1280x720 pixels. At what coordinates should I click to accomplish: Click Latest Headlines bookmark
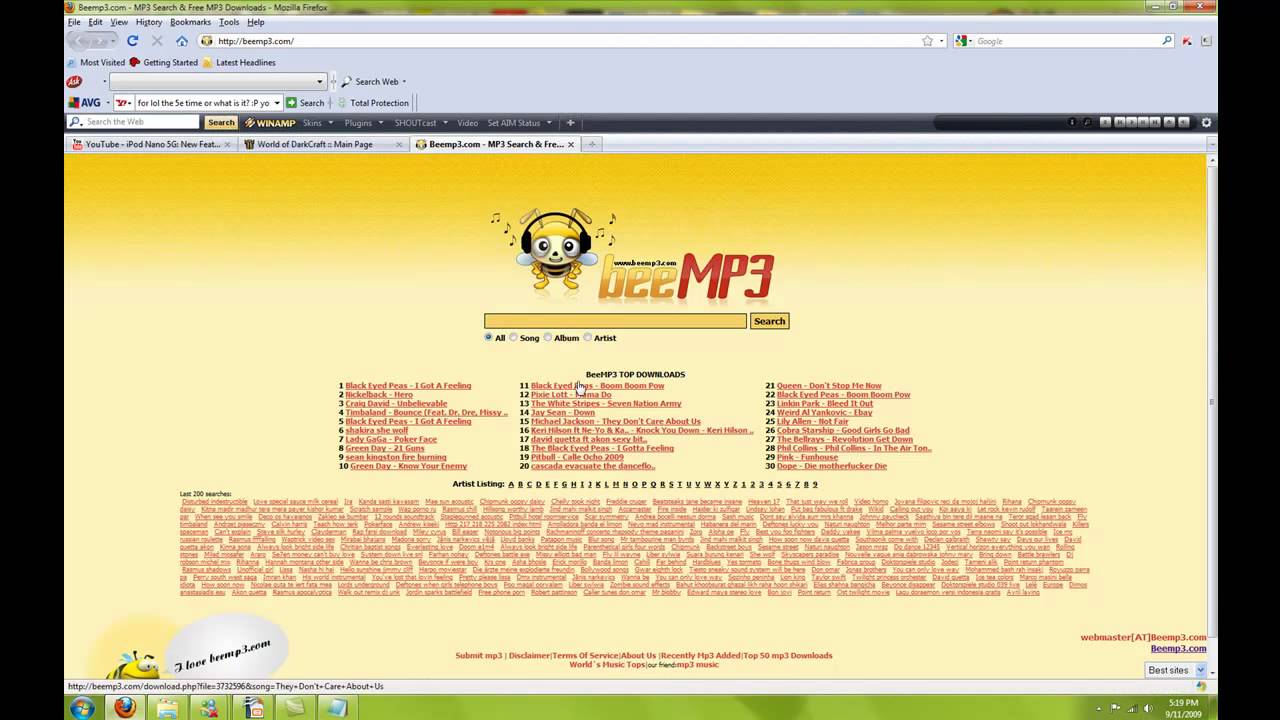coord(239,62)
